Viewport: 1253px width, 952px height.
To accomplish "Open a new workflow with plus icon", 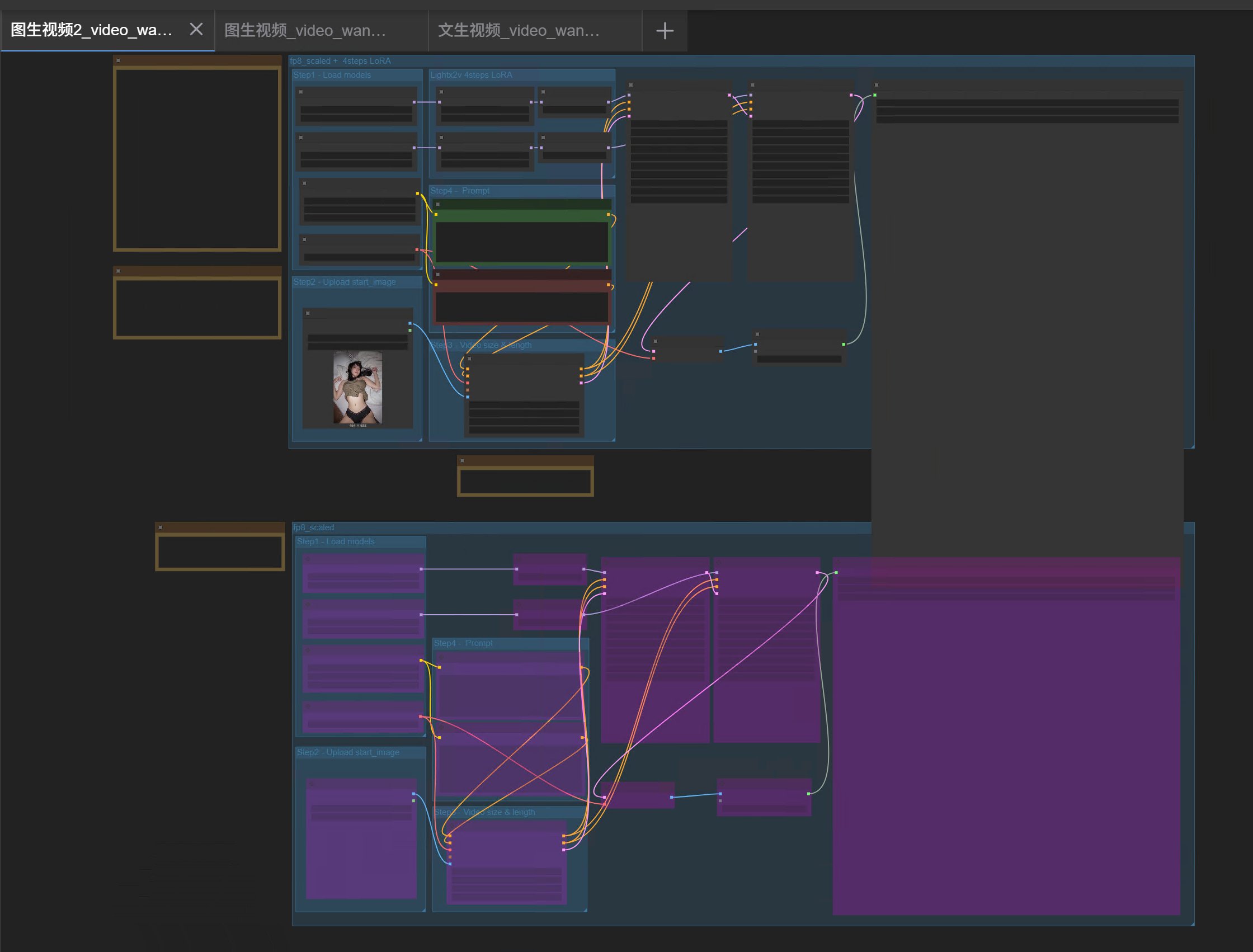I will click(x=664, y=31).
